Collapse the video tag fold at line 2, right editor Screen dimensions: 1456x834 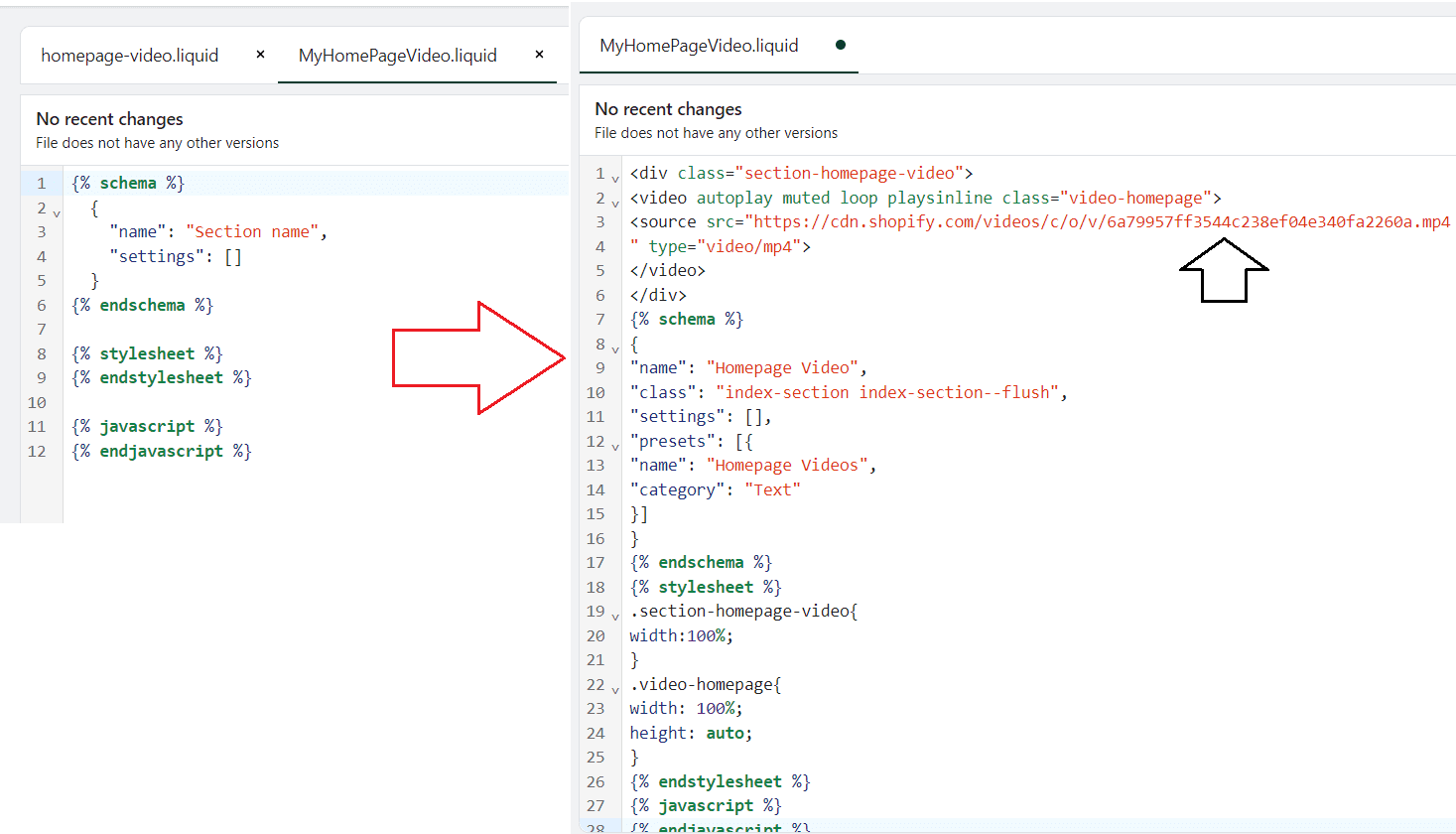[x=615, y=204]
